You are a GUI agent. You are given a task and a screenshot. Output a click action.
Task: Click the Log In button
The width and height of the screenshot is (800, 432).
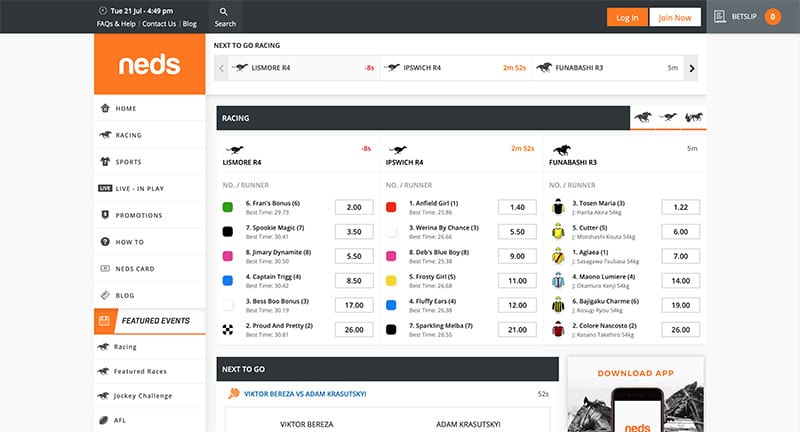click(x=627, y=17)
